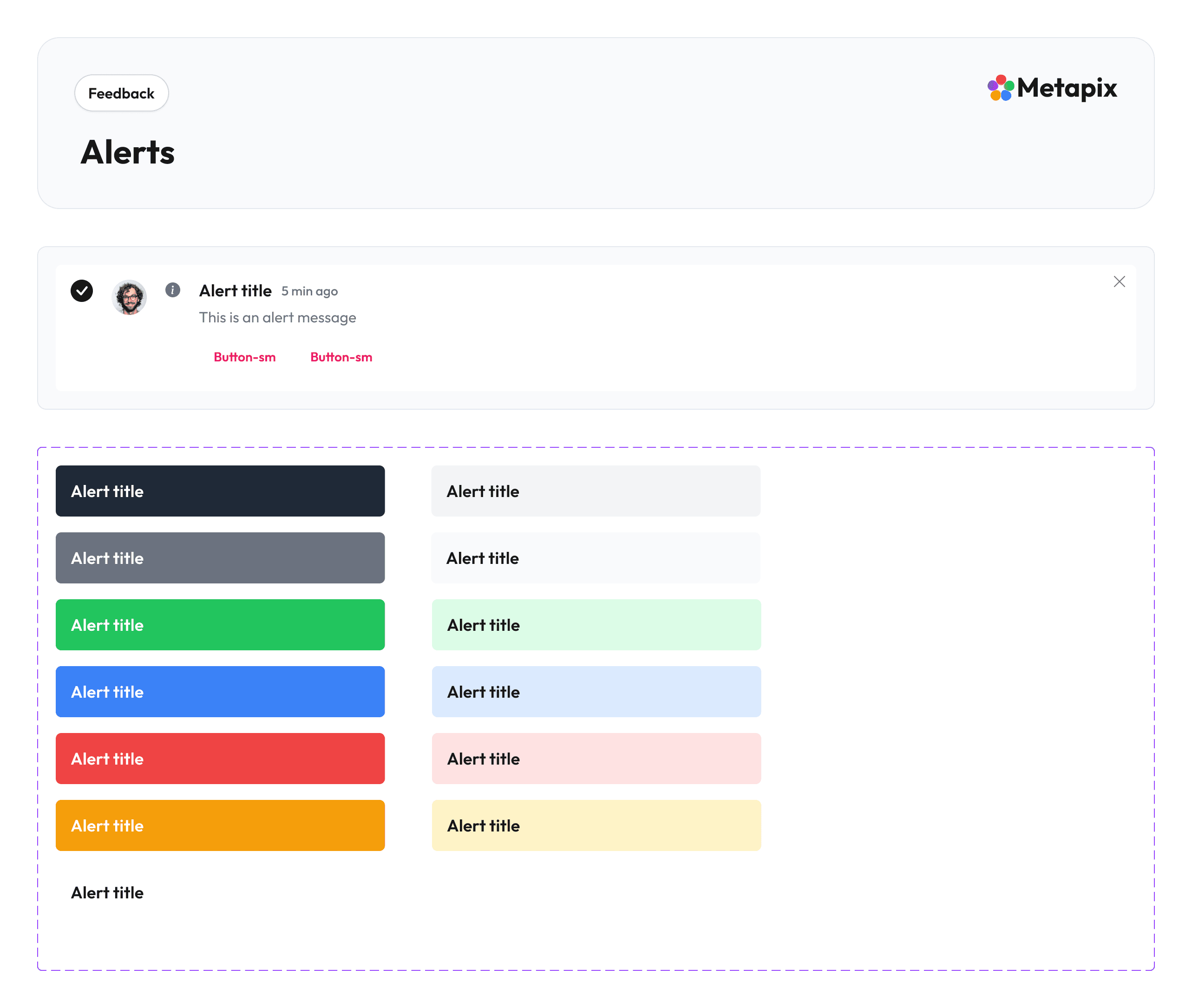This screenshot has width=1192, height=1008.
Task: Click the user avatar photo
Action: click(x=129, y=296)
